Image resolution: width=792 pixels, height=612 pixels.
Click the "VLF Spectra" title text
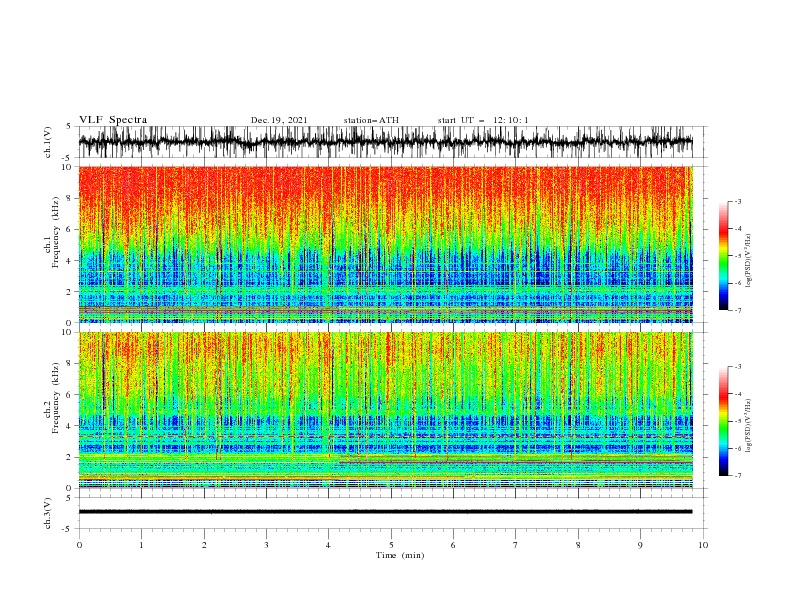[x=113, y=120]
